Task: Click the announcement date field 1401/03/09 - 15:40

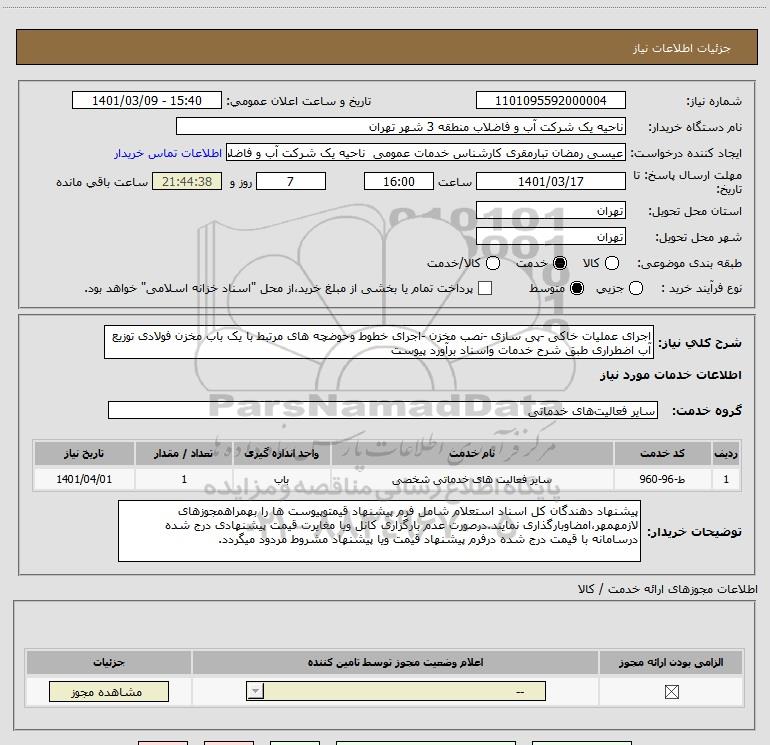Action: point(147,100)
